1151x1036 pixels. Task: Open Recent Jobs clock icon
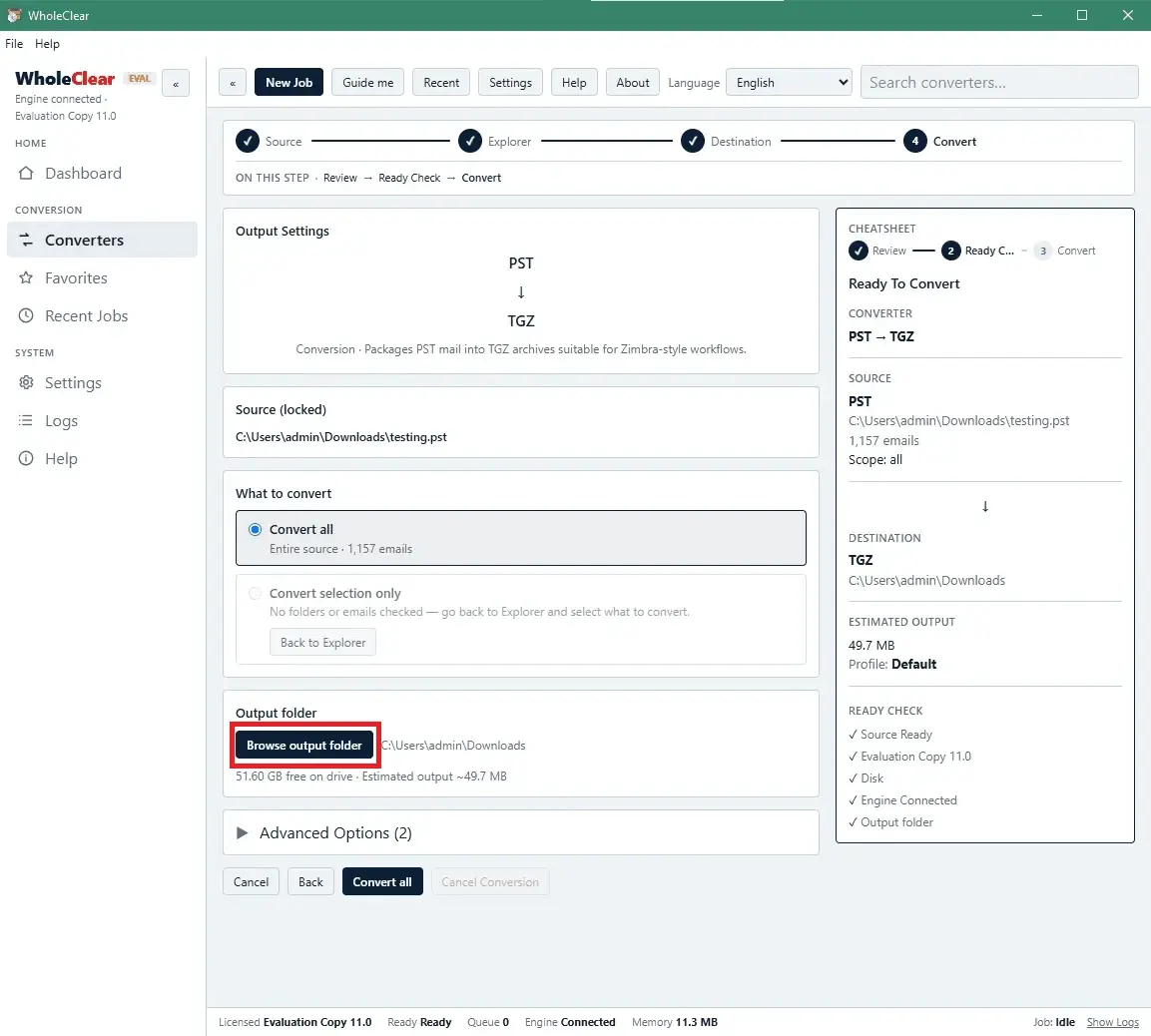[x=26, y=315]
